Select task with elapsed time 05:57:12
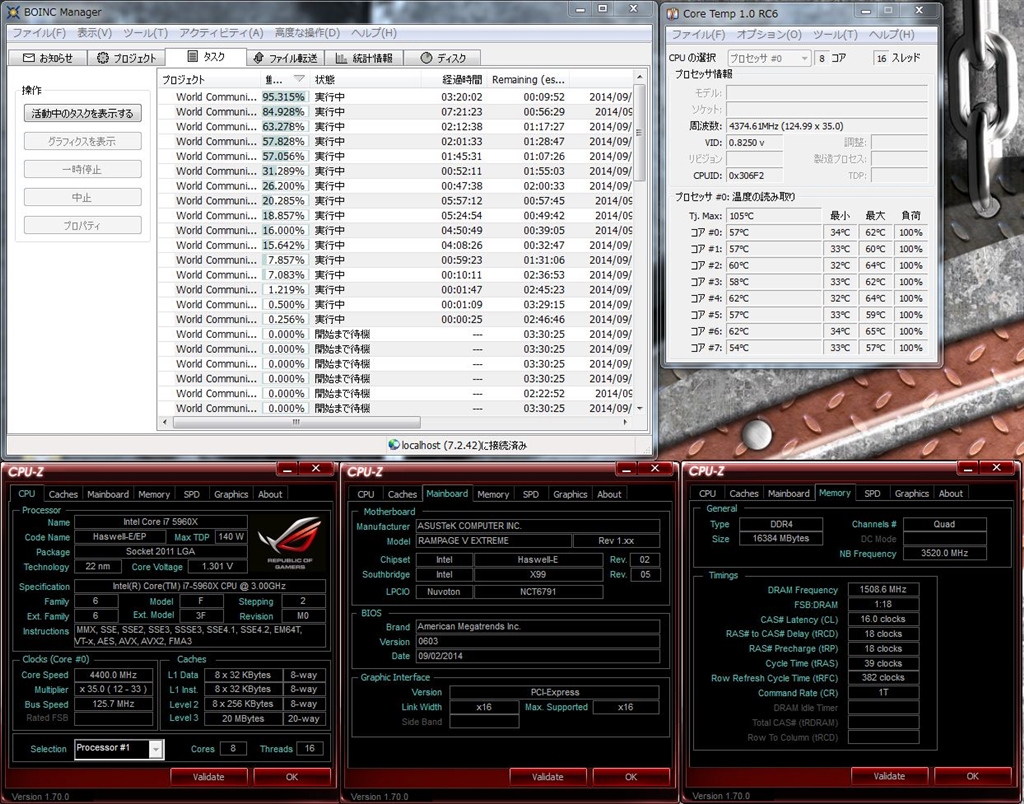The height and width of the screenshot is (804, 1024). click(396, 201)
